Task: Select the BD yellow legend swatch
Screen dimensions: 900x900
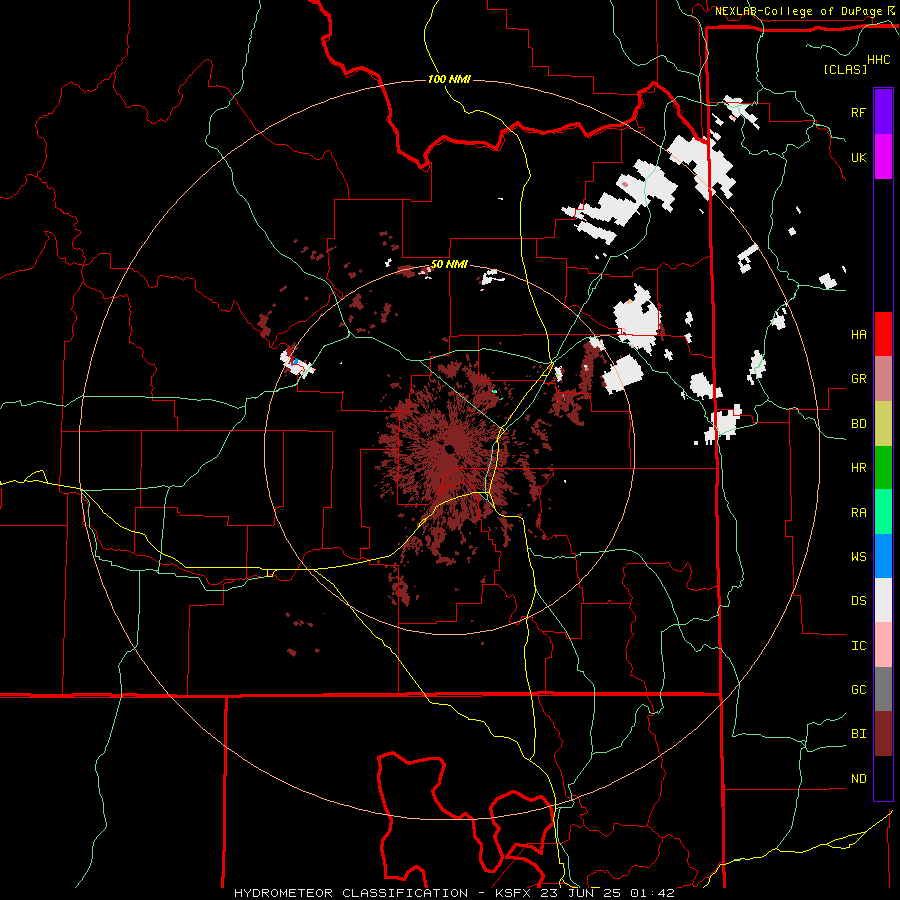Action: [x=883, y=424]
